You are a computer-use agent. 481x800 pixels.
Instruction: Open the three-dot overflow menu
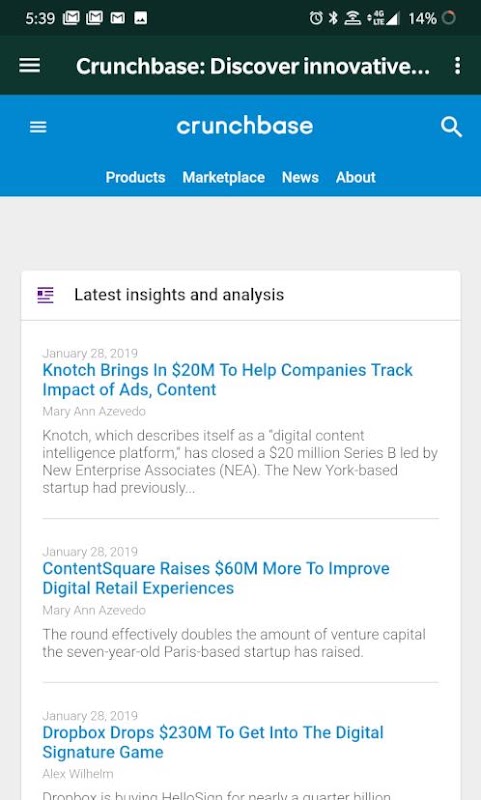click(458, 65)
